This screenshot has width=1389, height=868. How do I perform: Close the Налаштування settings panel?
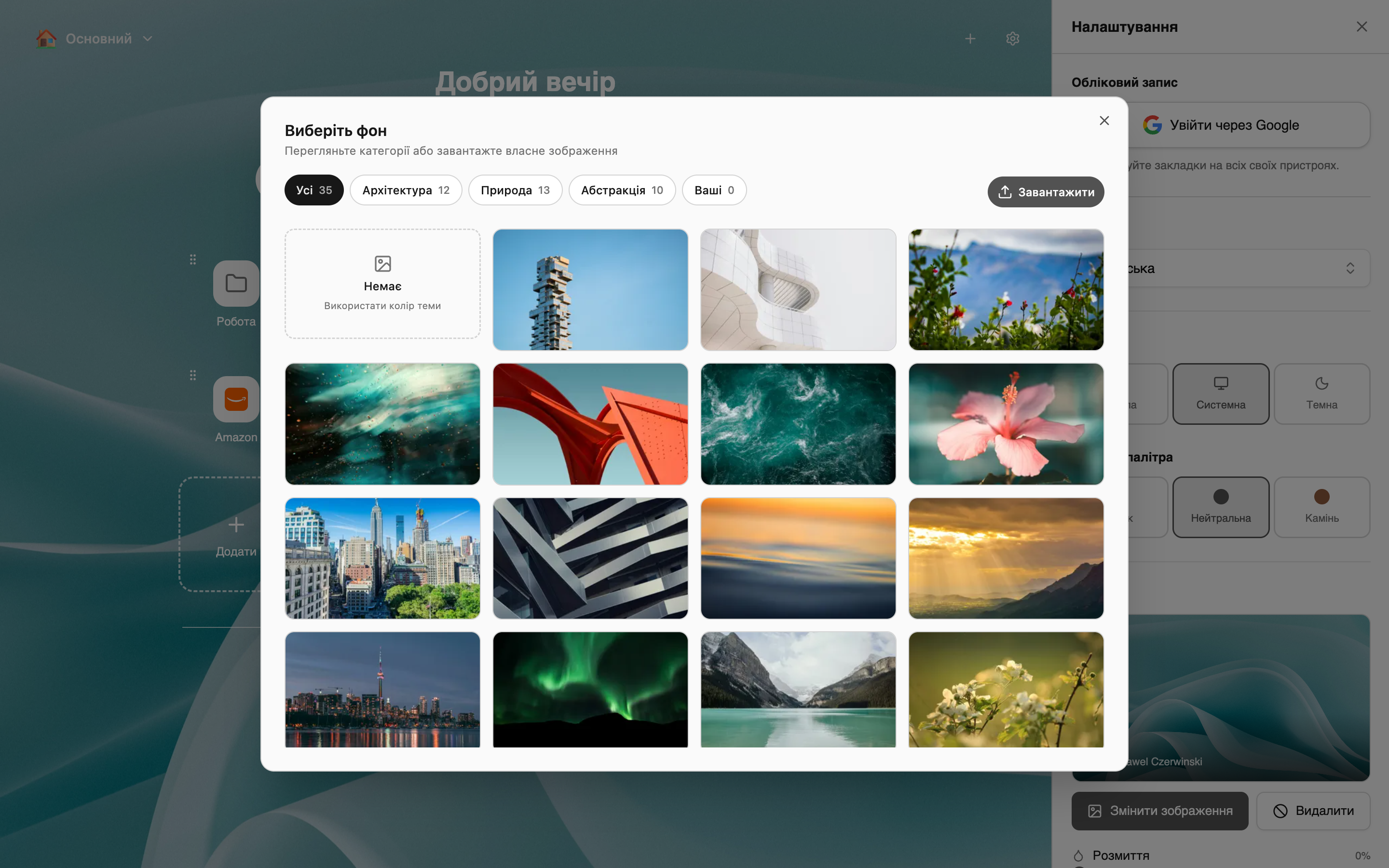click(1362, 27)
